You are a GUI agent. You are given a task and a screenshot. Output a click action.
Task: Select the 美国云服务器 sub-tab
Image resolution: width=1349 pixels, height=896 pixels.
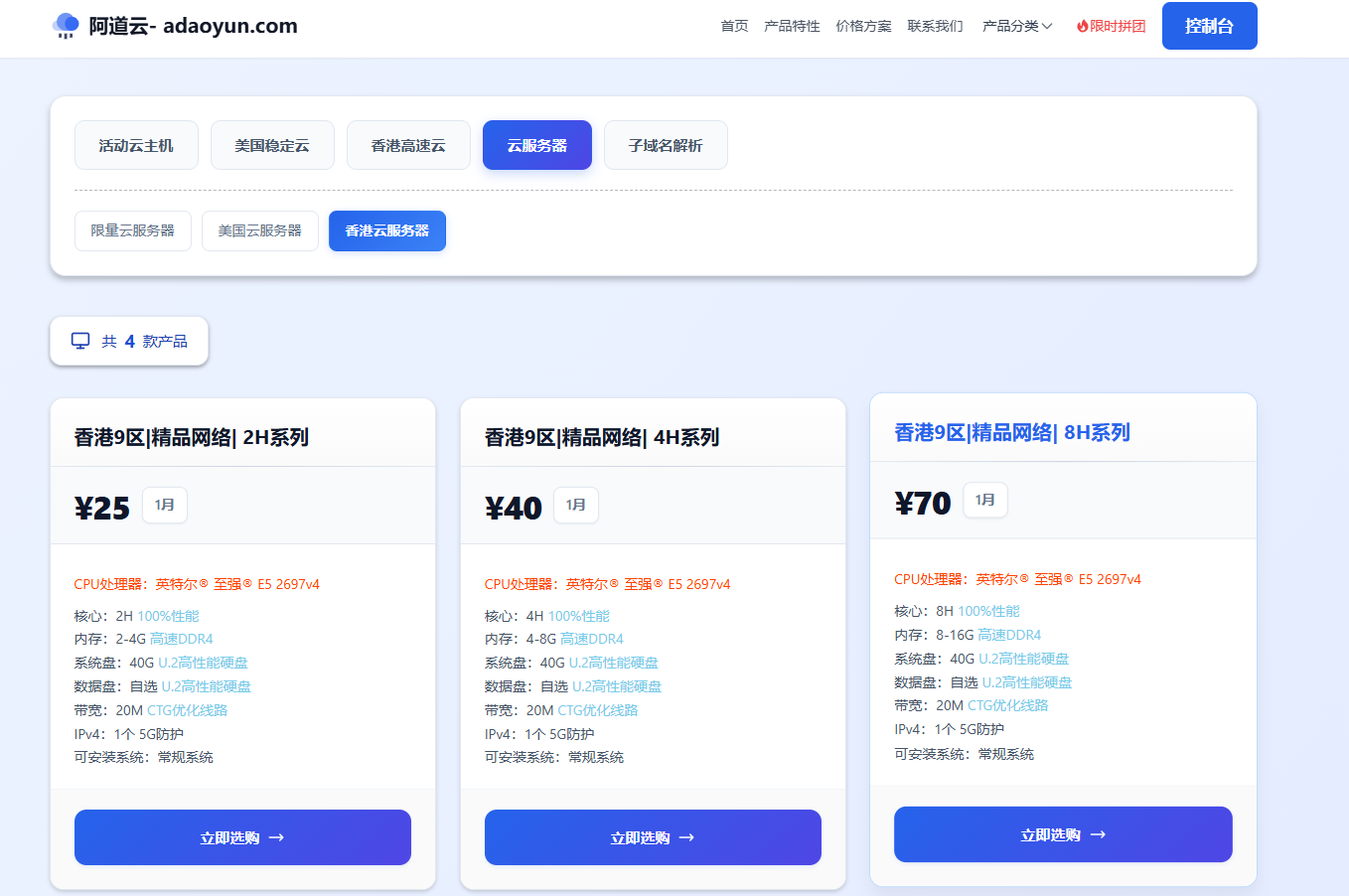click(260, 230)
